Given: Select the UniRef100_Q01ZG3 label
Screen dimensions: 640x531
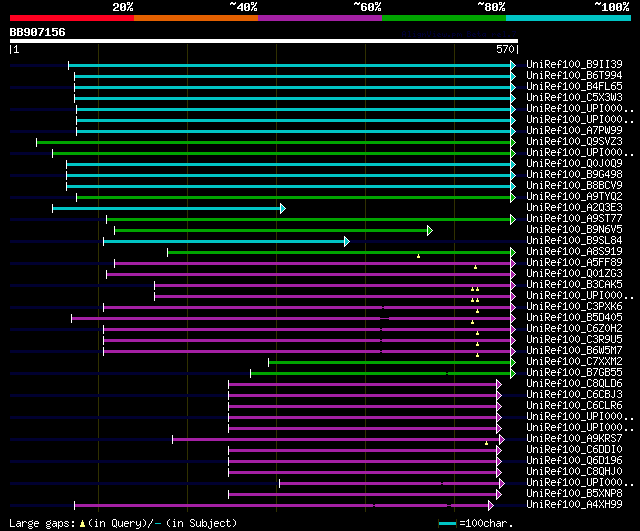Looking at the screenshot, I should (574, 274).
